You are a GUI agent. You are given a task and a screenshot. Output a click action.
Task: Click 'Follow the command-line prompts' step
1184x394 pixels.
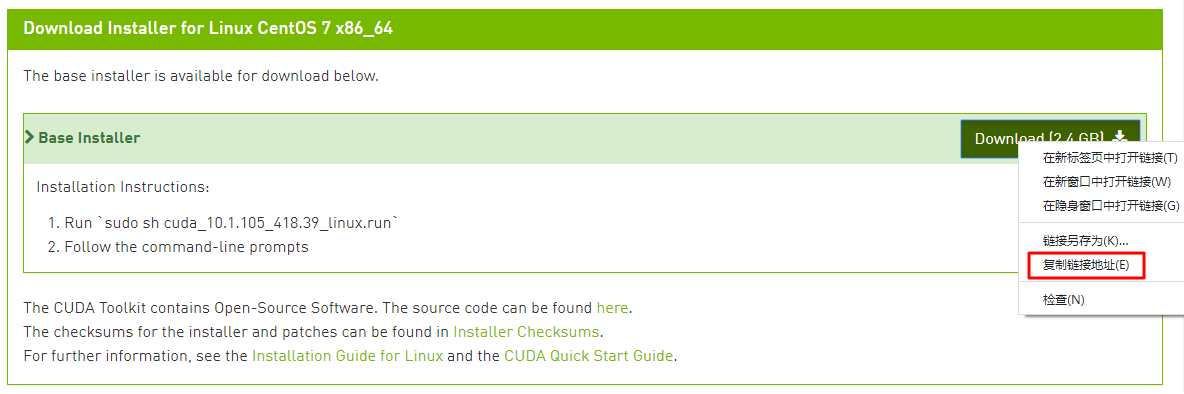coord(187,247)
